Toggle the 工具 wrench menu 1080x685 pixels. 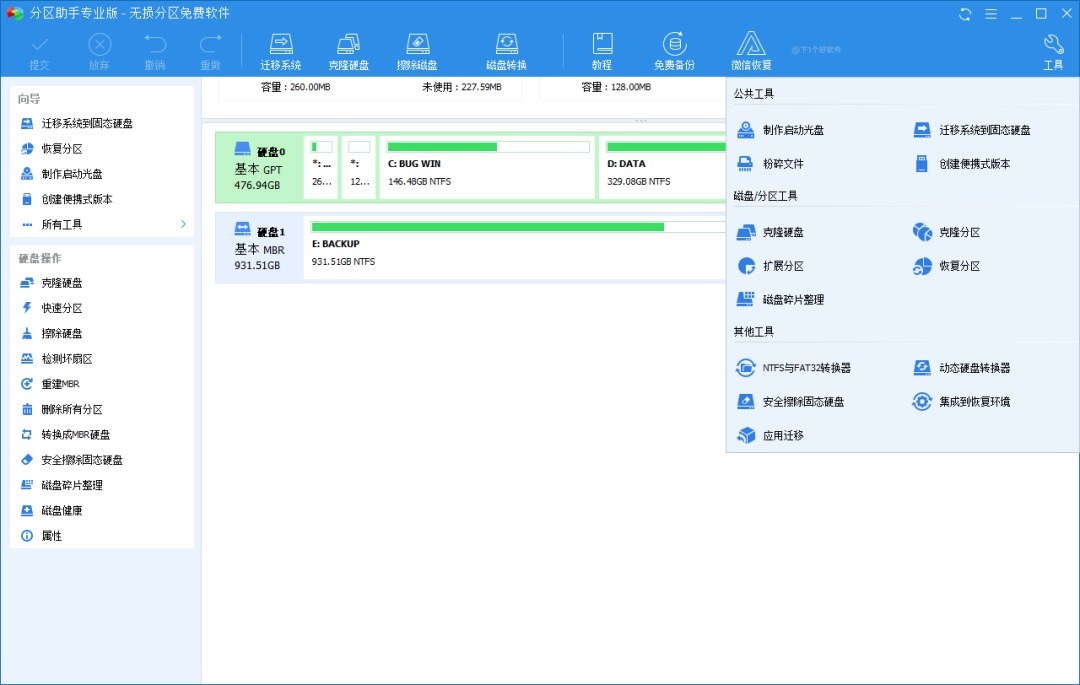(1053, 52)
